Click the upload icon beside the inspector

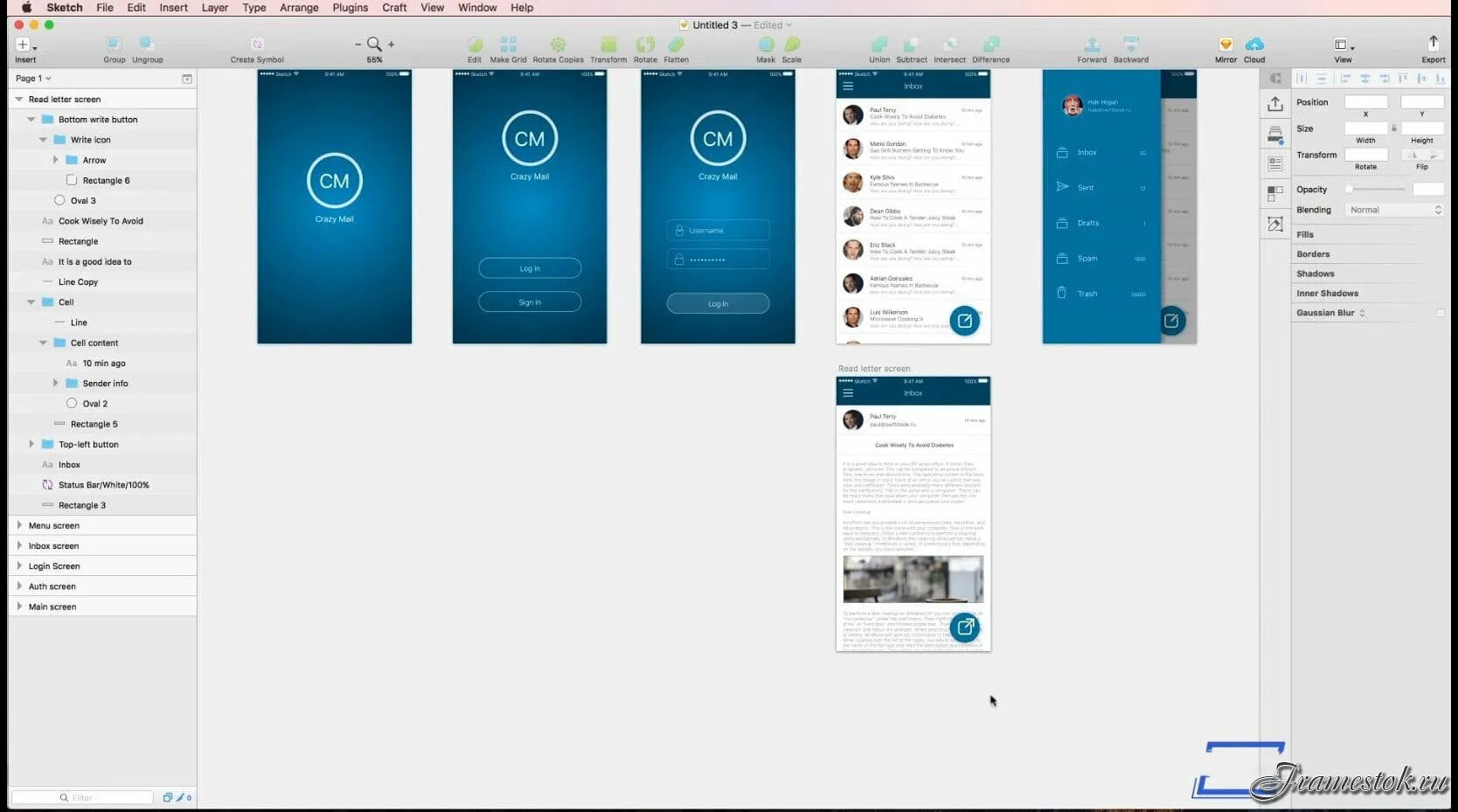coord(1275,104)
